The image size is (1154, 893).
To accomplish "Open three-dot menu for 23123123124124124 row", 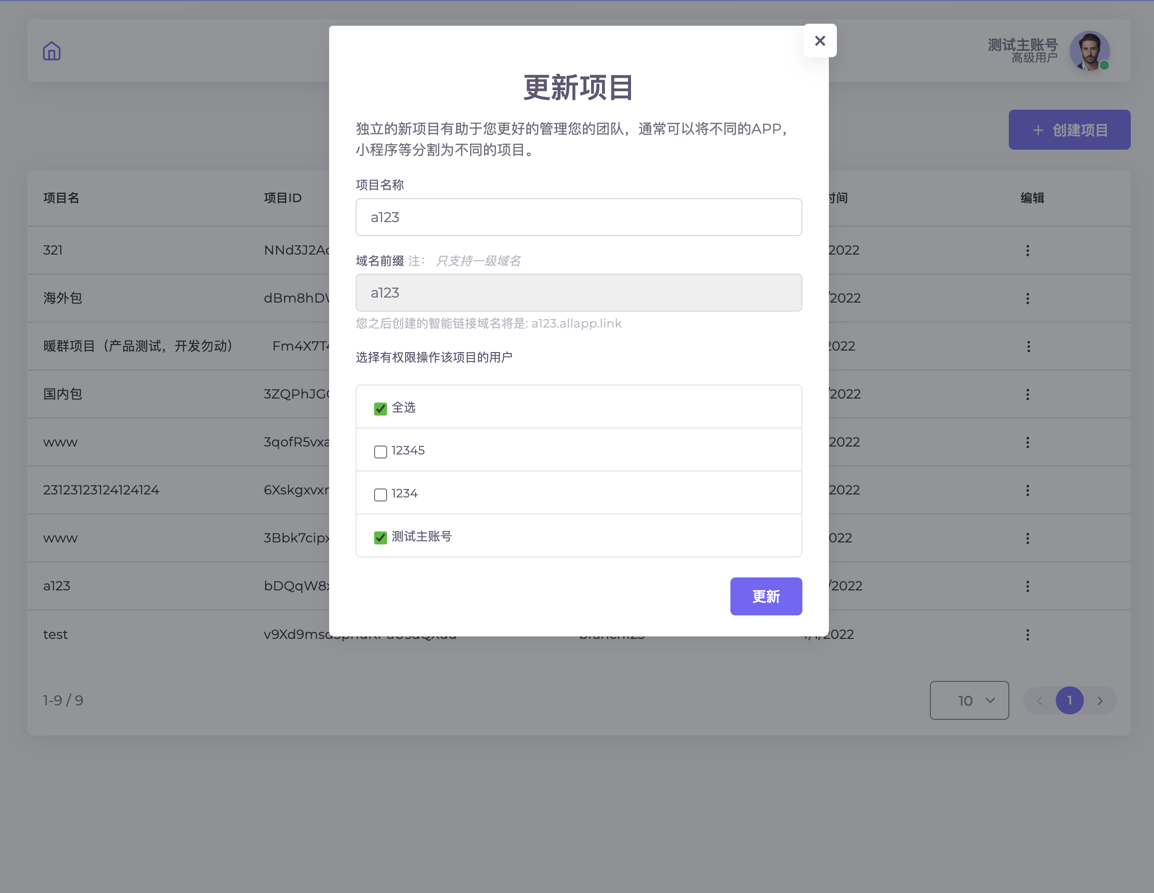I will [x=1027, y=491].
